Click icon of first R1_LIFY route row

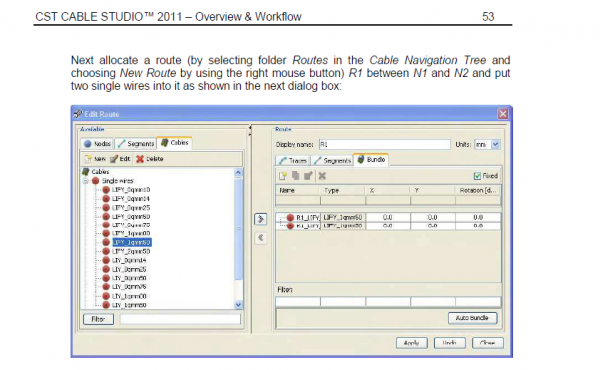coord(290,217)
